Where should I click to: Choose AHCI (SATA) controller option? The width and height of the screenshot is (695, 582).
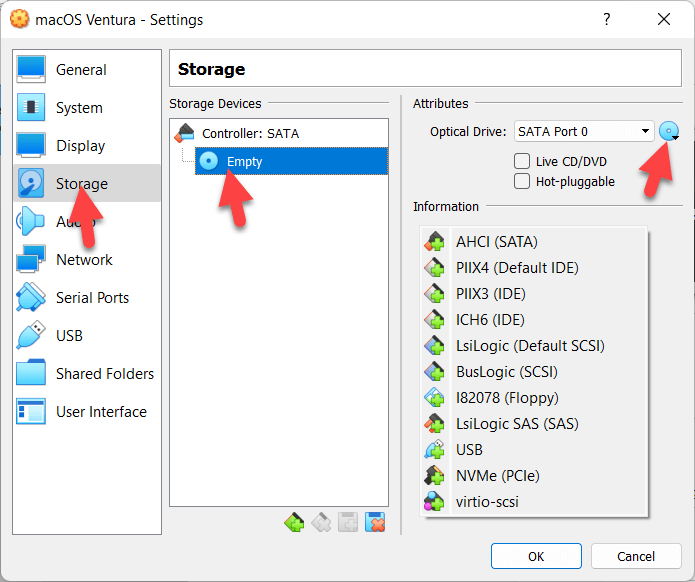pyautogui.click(x=496, y=242)
